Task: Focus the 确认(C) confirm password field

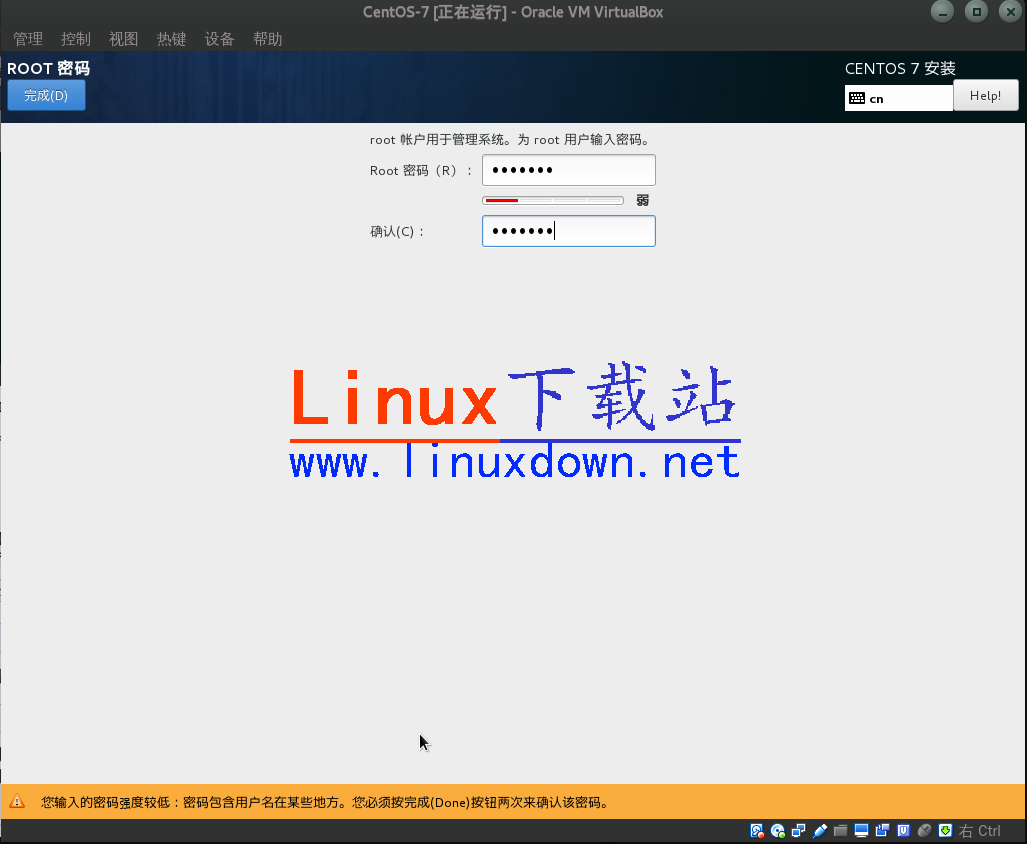Action: tap(569, 231)
